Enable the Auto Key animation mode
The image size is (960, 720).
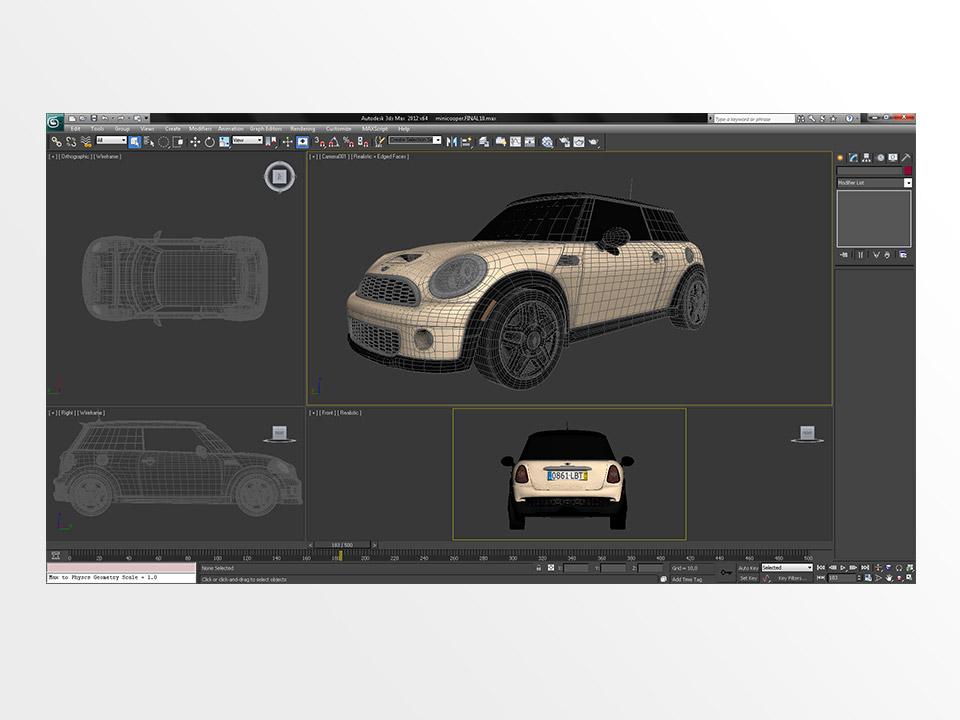[747, 568]
